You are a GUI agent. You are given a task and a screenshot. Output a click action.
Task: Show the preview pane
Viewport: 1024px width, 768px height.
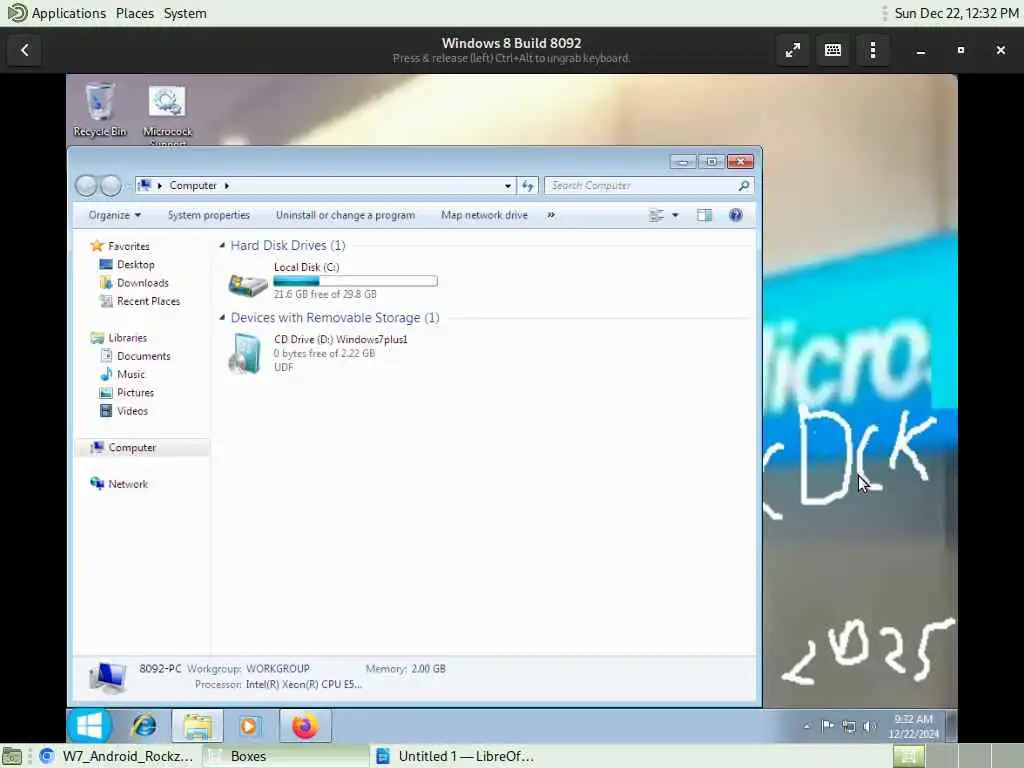[704, 215]
